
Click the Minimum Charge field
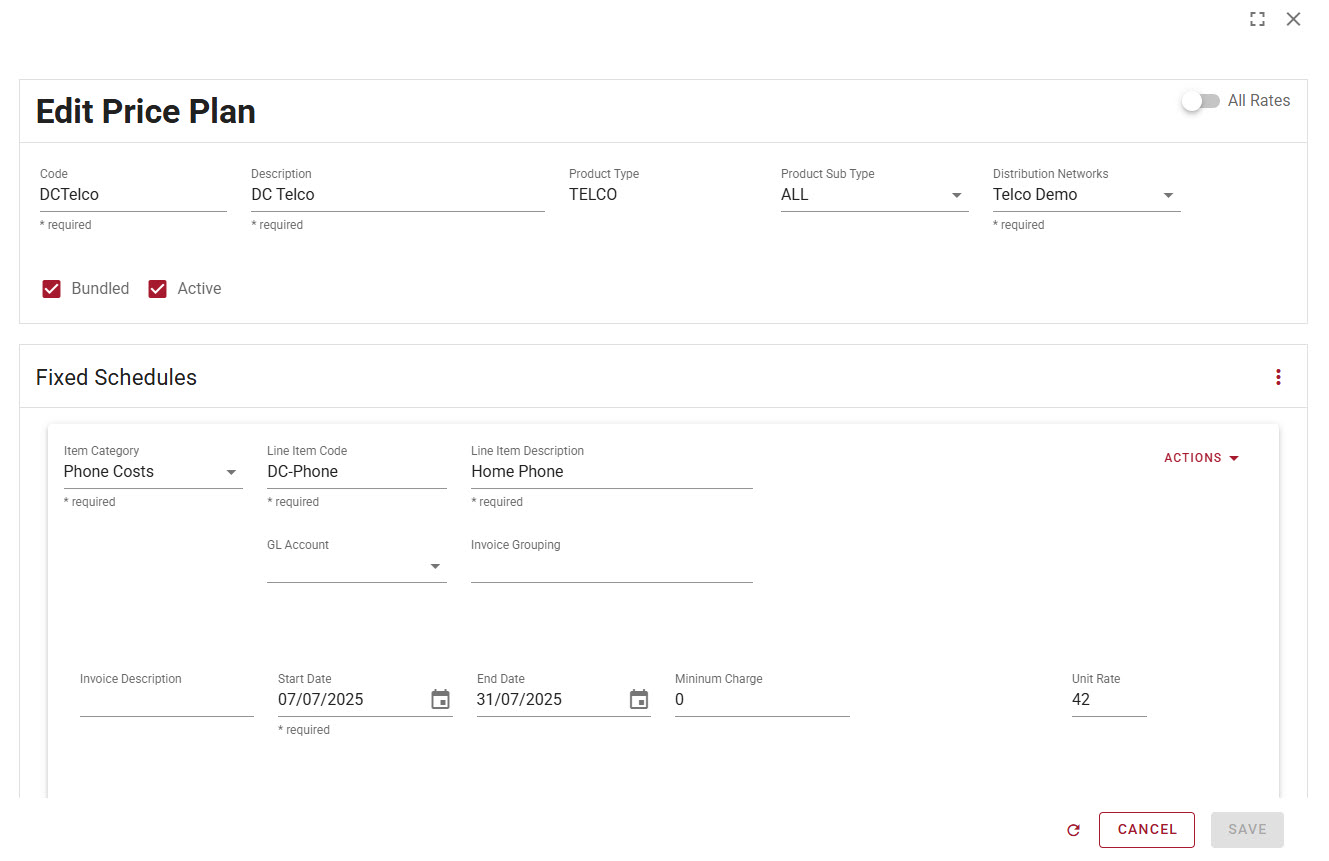762,700
